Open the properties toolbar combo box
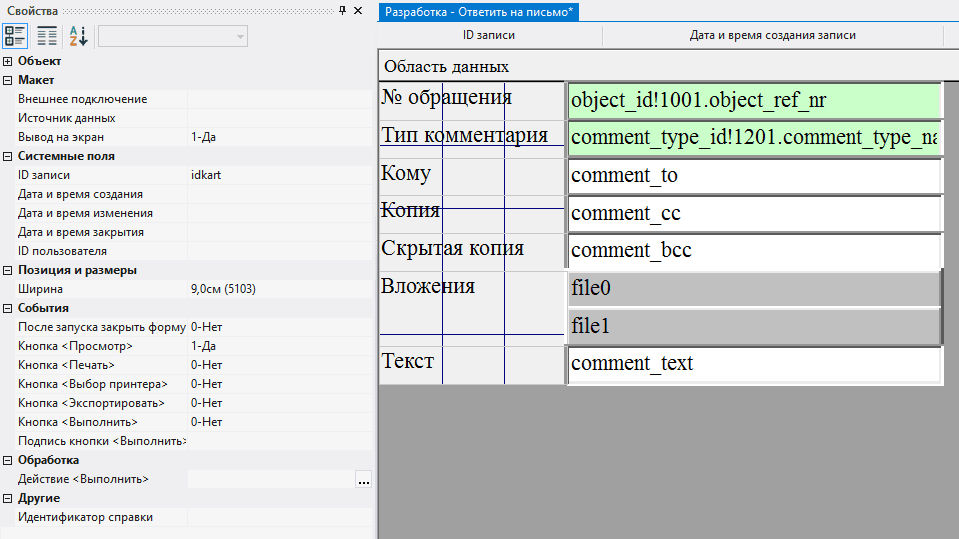959x539 pixels. [173, 37]
